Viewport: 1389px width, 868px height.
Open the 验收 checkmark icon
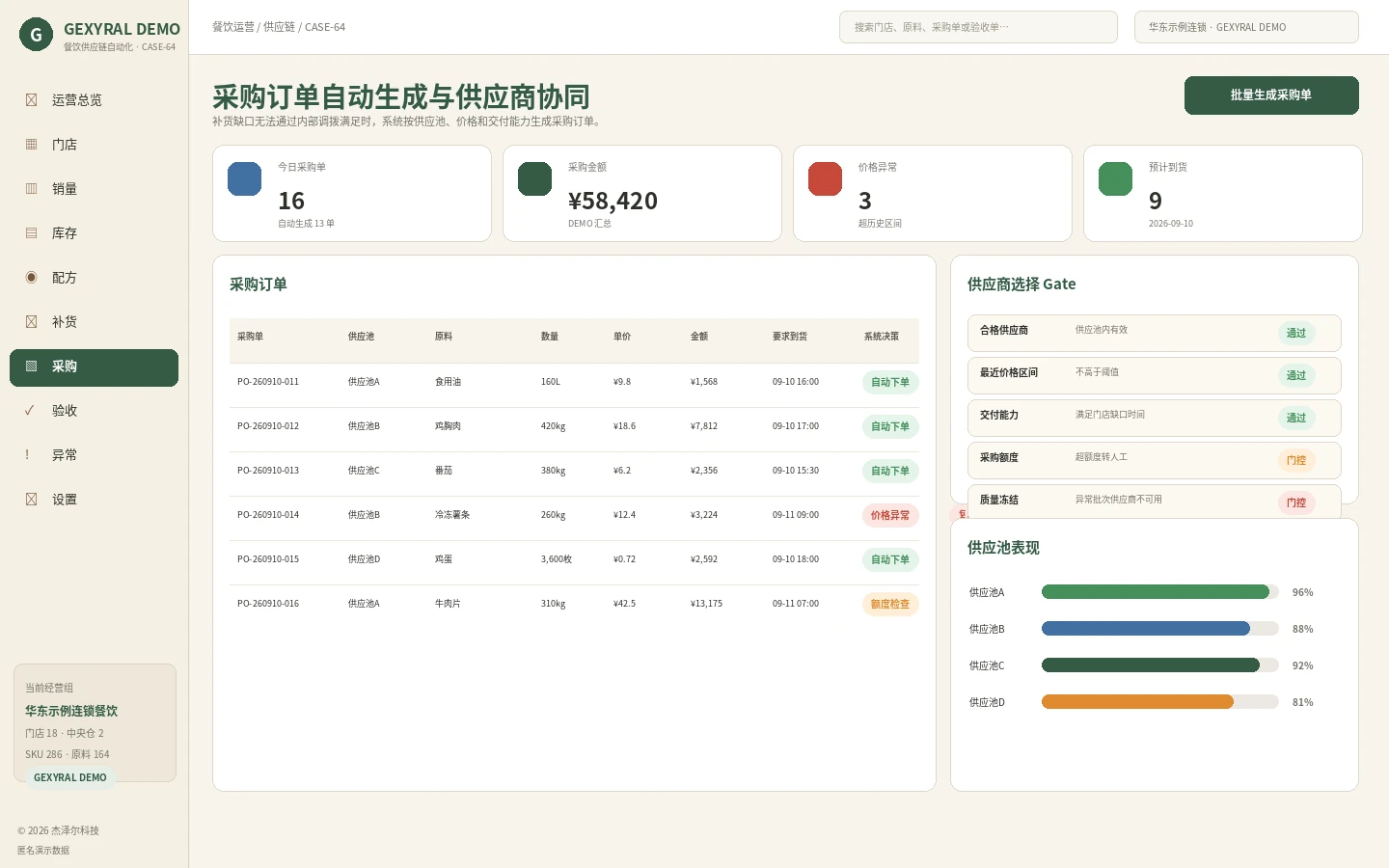(30, 411)
